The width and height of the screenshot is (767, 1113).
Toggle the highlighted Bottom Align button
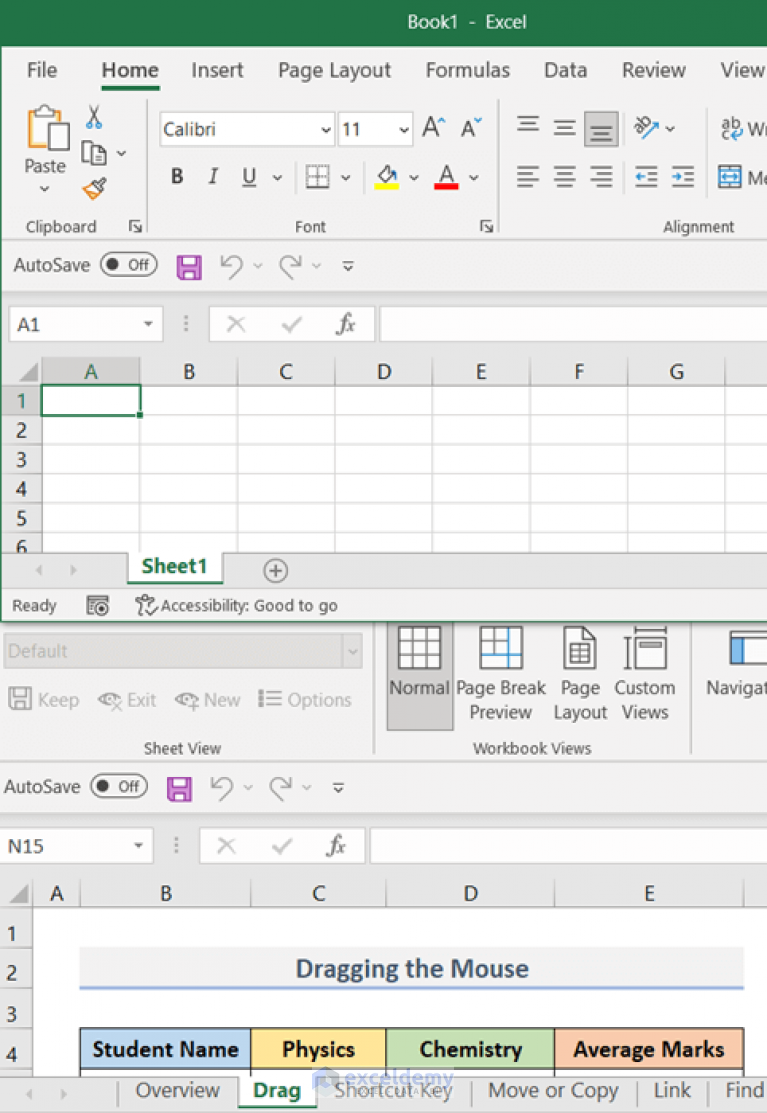coord(601,129)
